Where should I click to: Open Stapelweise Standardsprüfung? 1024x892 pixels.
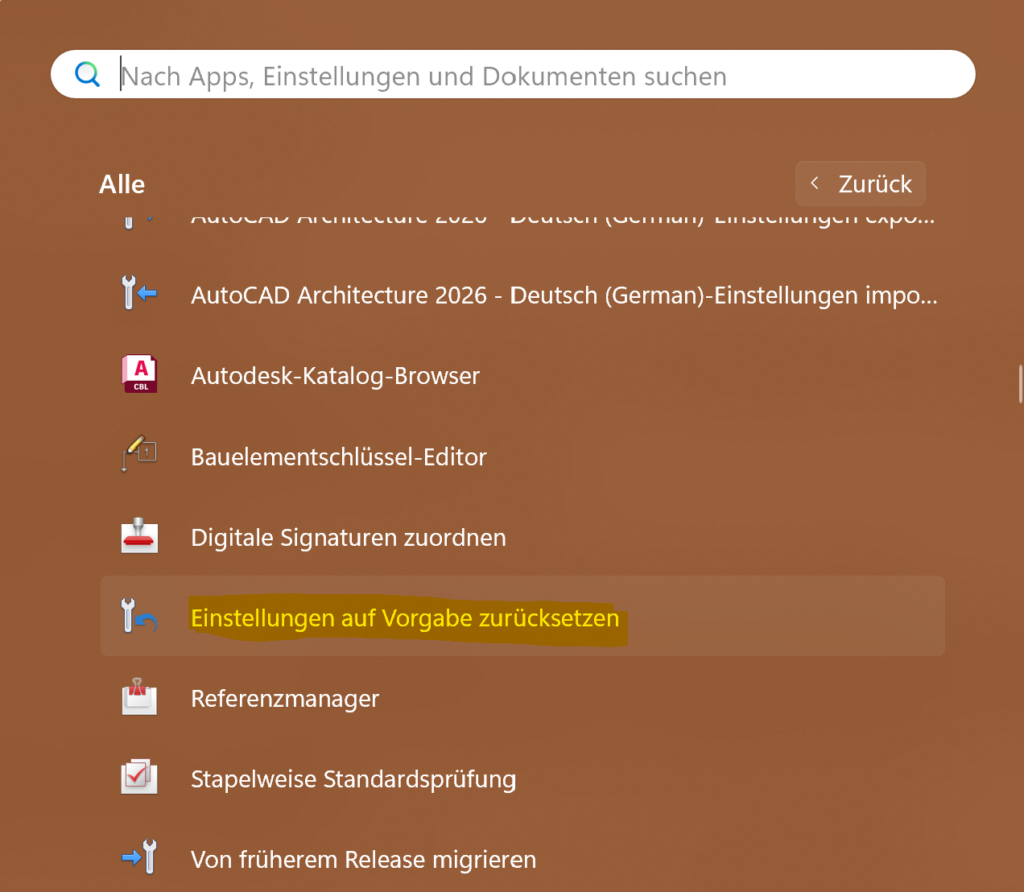click(x=353, y=778)
